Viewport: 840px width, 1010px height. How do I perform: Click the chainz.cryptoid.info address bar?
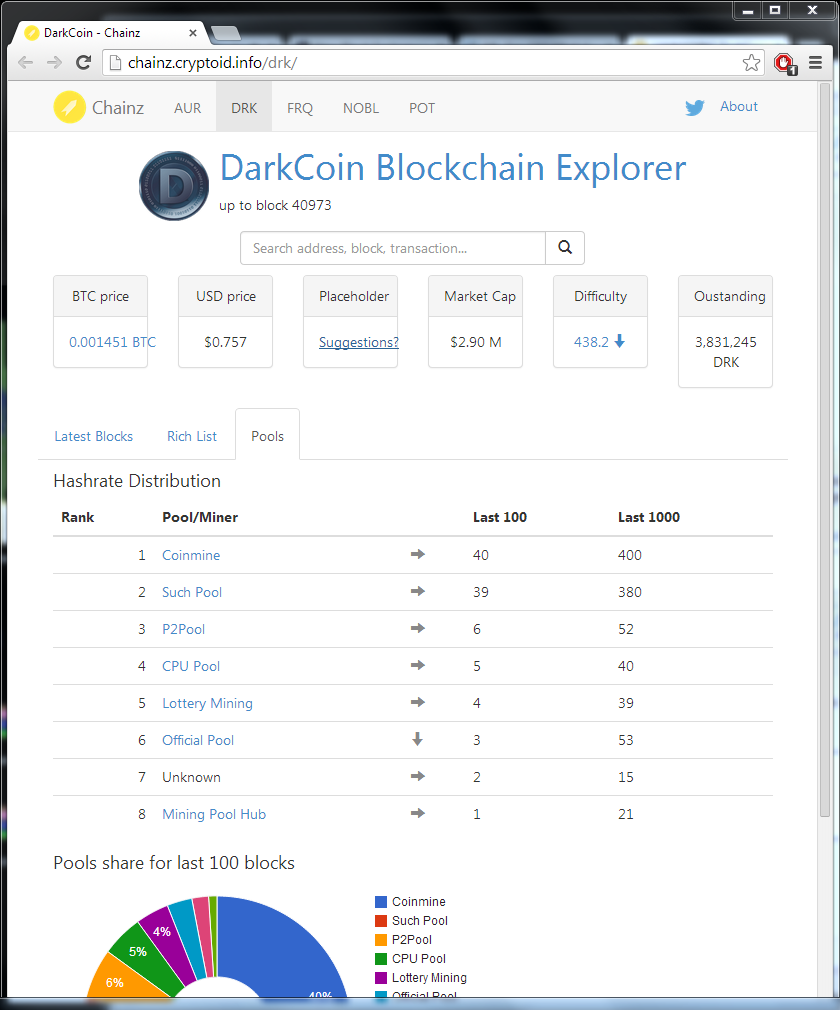[433, 62]
